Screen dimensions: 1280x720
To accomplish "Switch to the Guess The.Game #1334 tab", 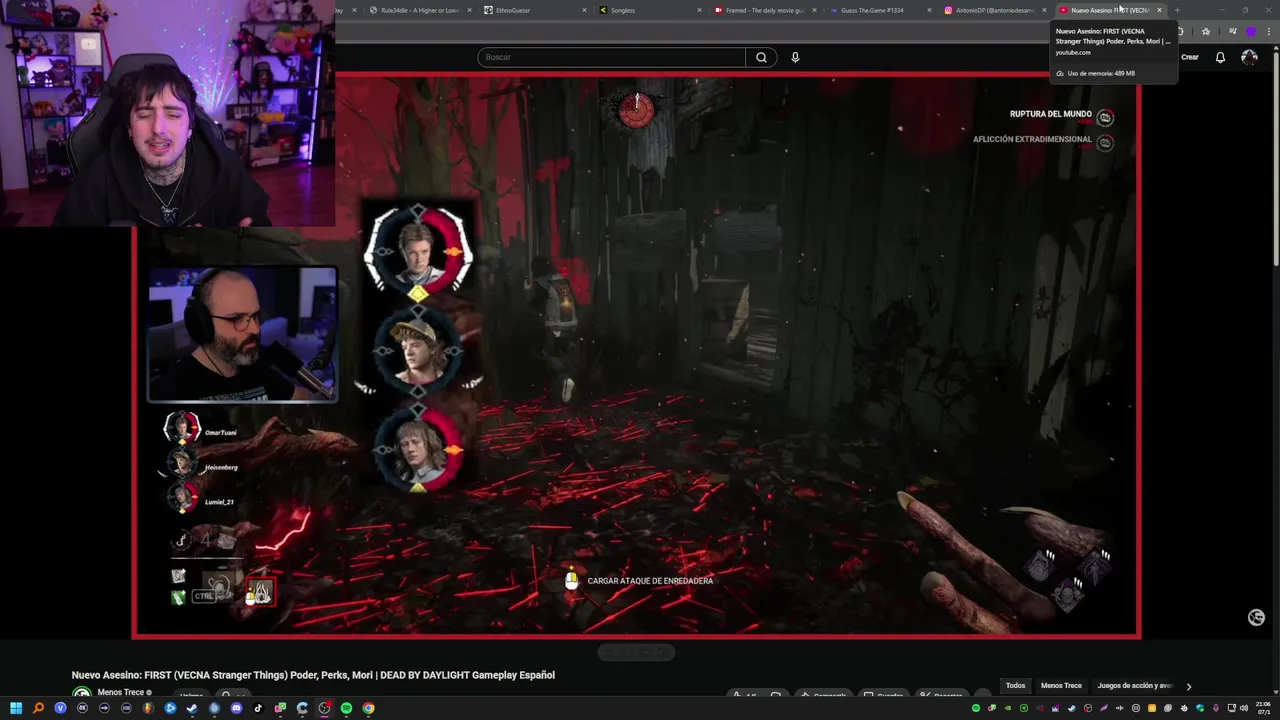I will (x=878, y=10).
